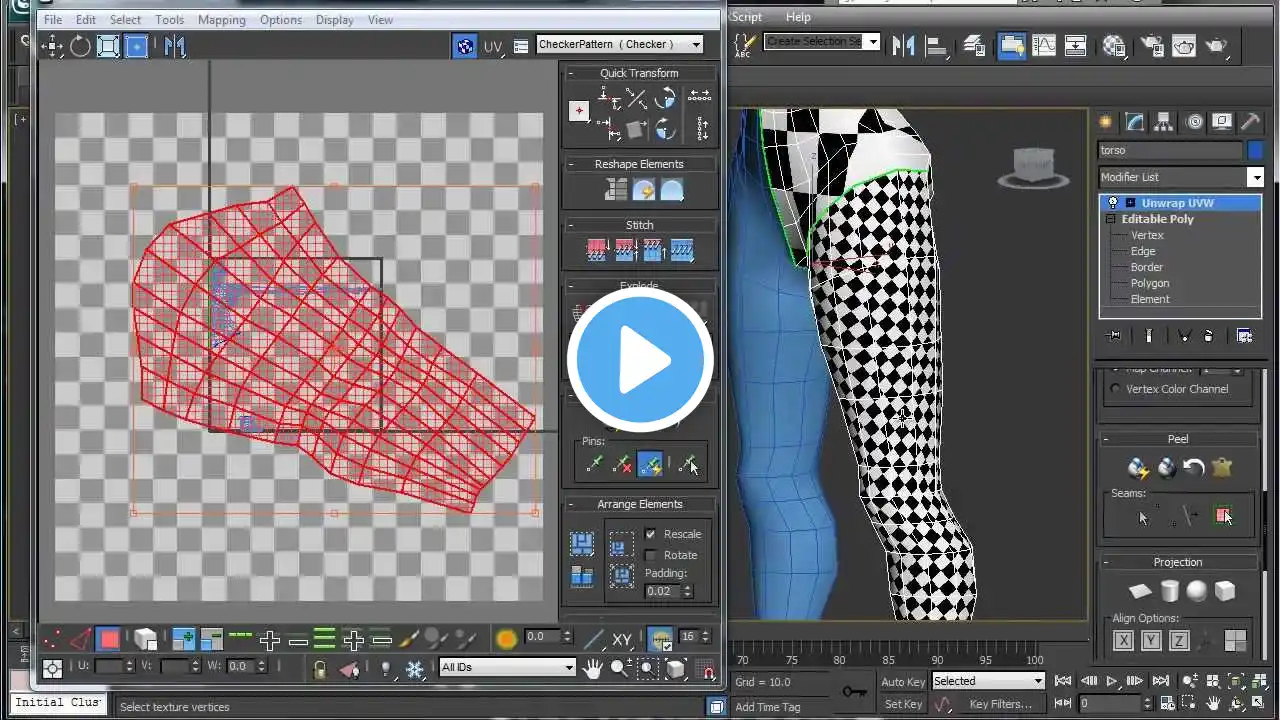Image resolution: width=1280 pixels, height=720 pixels.
Task: Select the Polygon sub-object level
Action: tap(1150, 283)
